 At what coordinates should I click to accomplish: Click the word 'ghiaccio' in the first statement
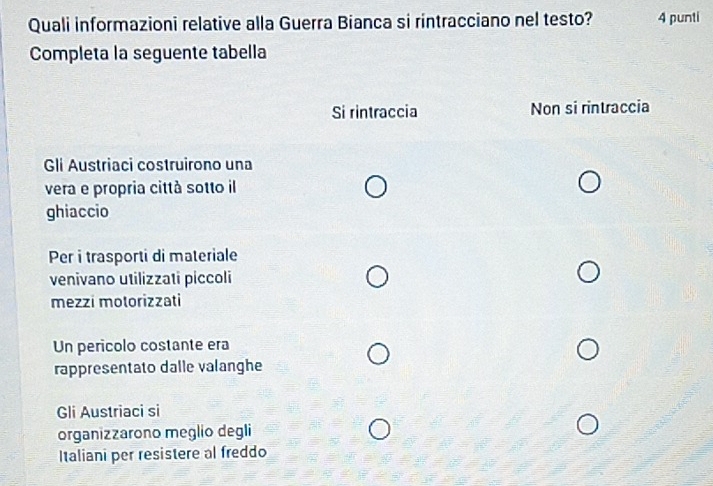coord(77,213)
